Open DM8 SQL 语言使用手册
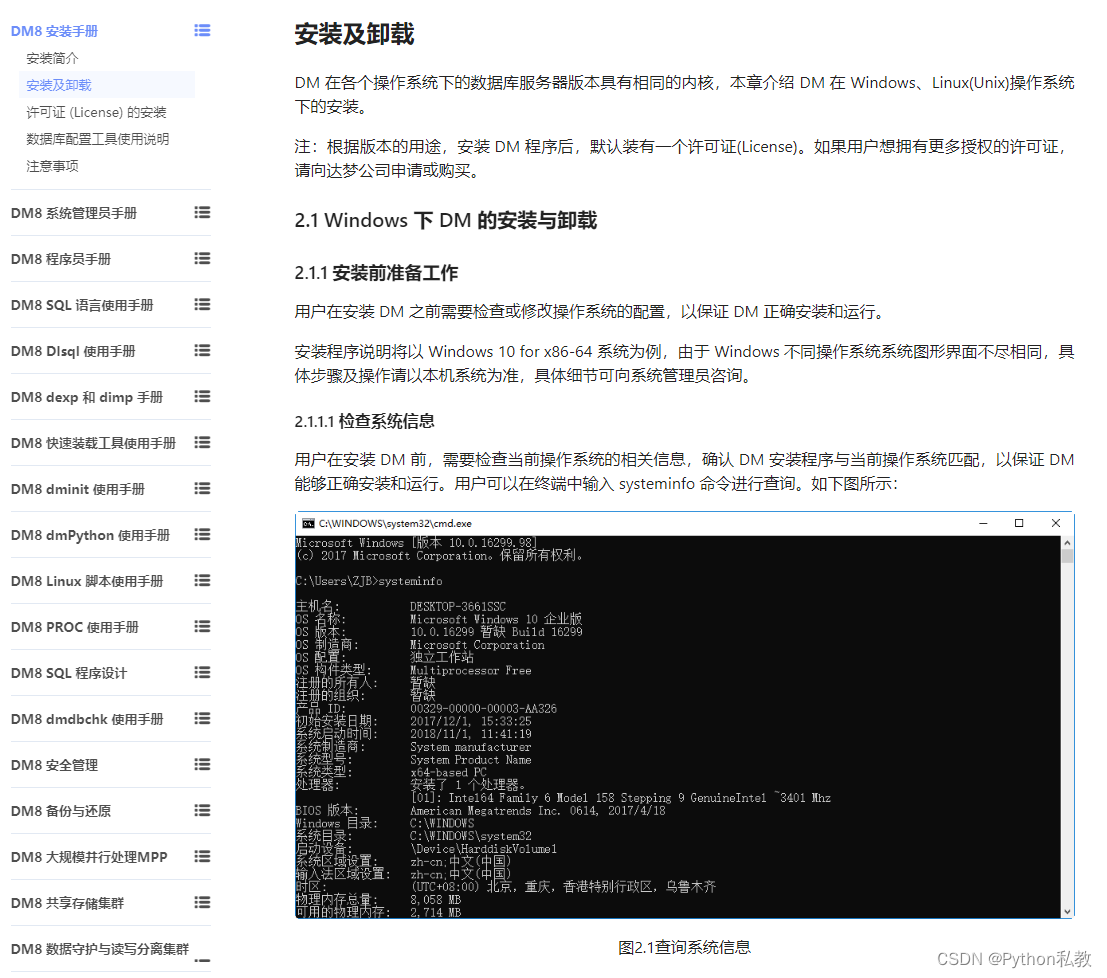Screen dimensions: 1107x978 point(82,305)
